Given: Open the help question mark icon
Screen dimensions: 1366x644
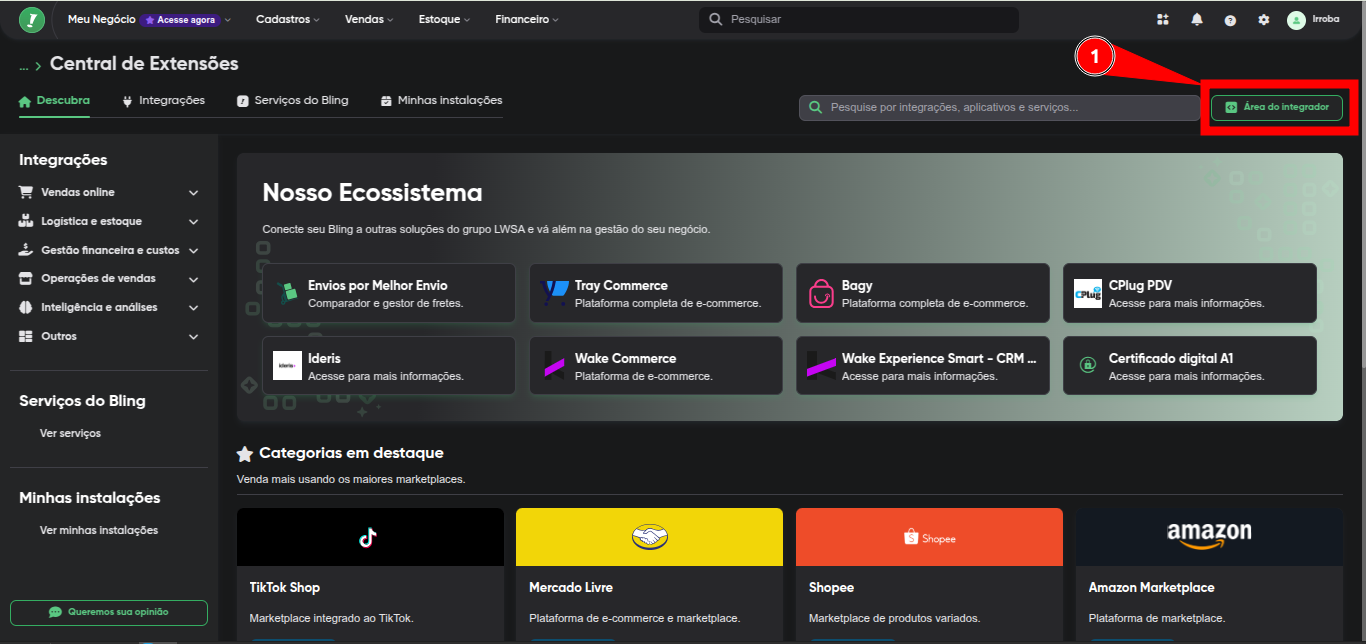Looking at the screenshot, I should pos(1230,20).
